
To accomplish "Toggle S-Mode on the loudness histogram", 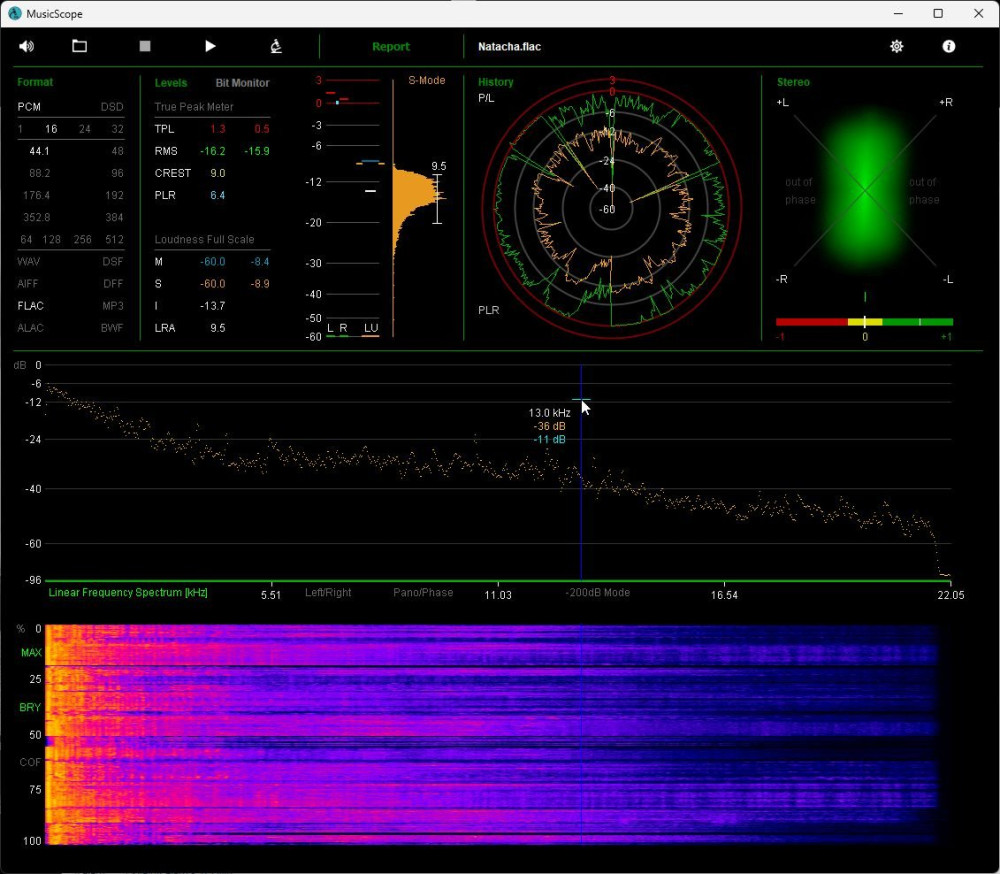I will (427, 80).
